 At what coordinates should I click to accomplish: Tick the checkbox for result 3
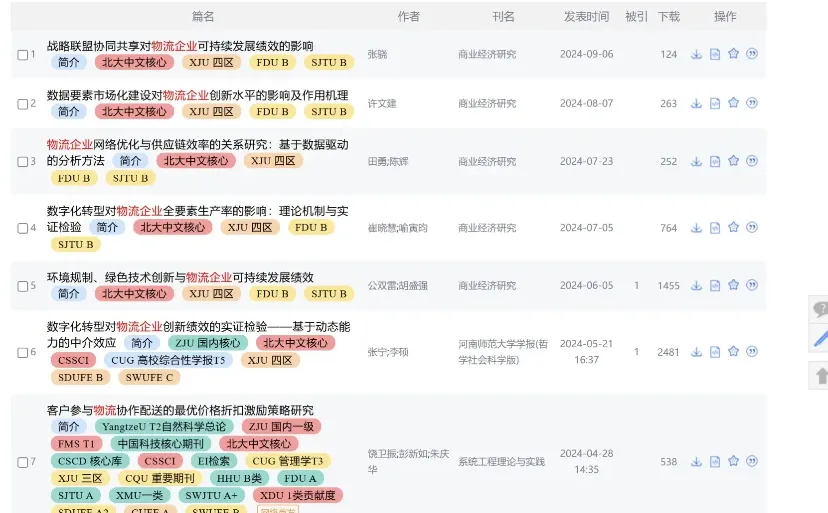(x=23, y=162)
